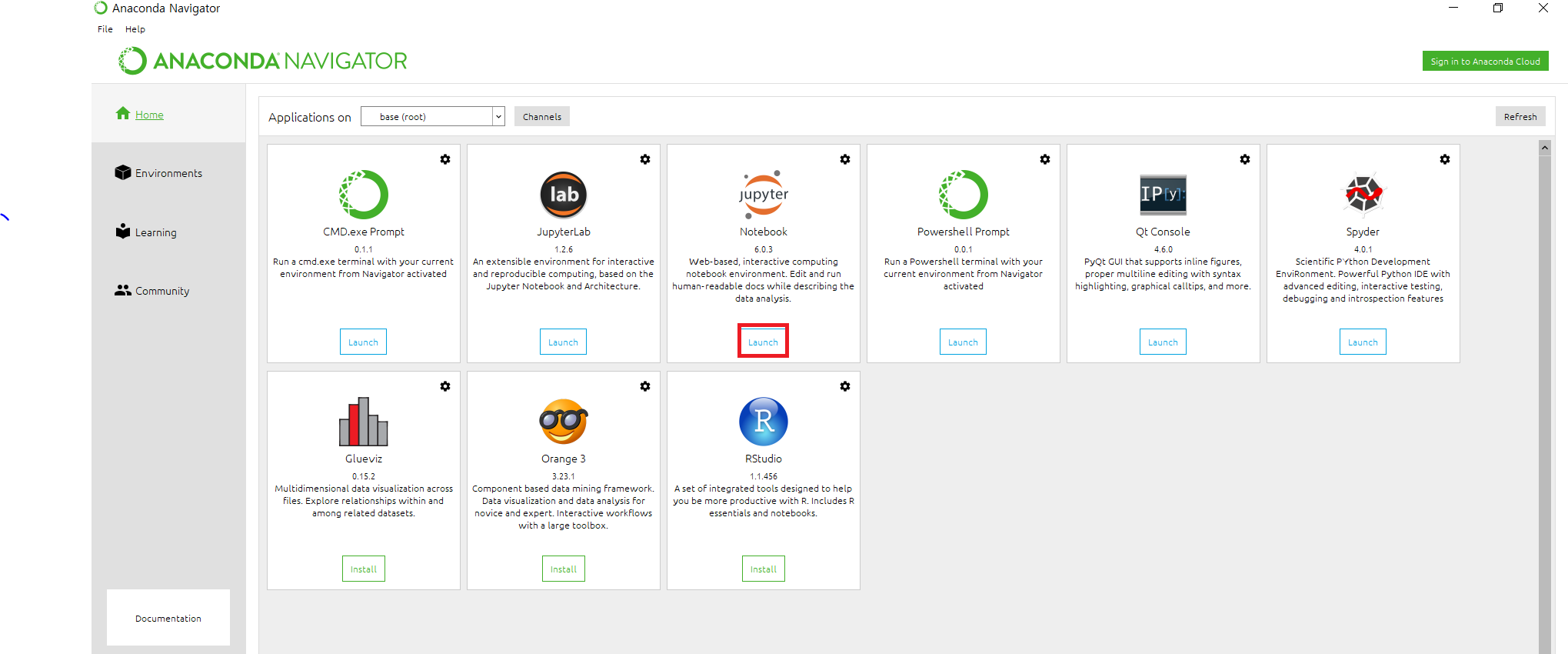Click the Glueviz version 0.15.2 text
The image size is (1568, 654).
click(364, 476)
